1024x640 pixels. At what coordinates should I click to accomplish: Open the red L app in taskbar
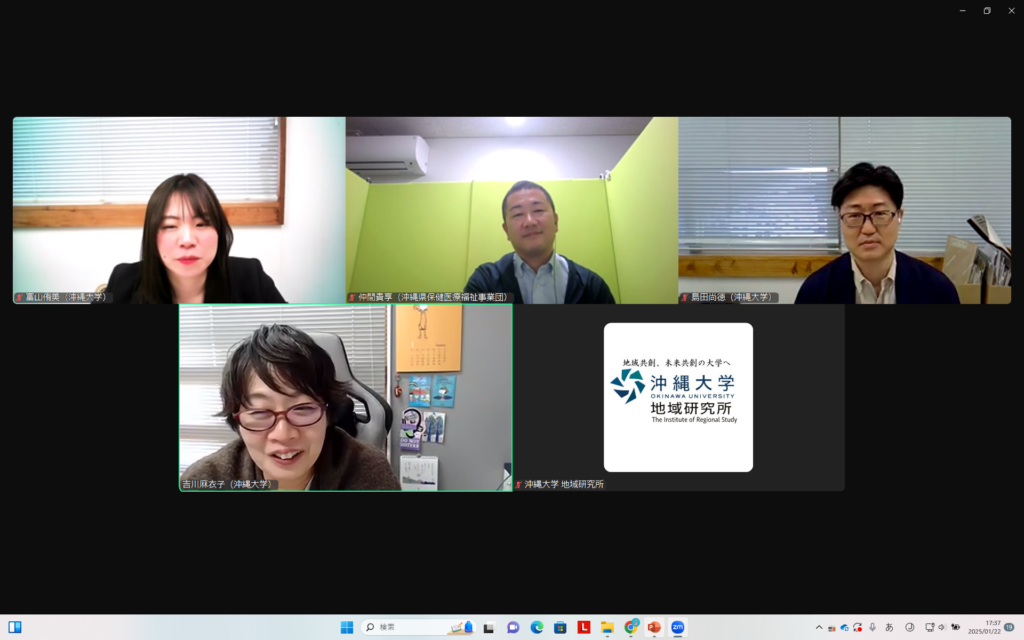pyautogui.click(x=584, y=627)
